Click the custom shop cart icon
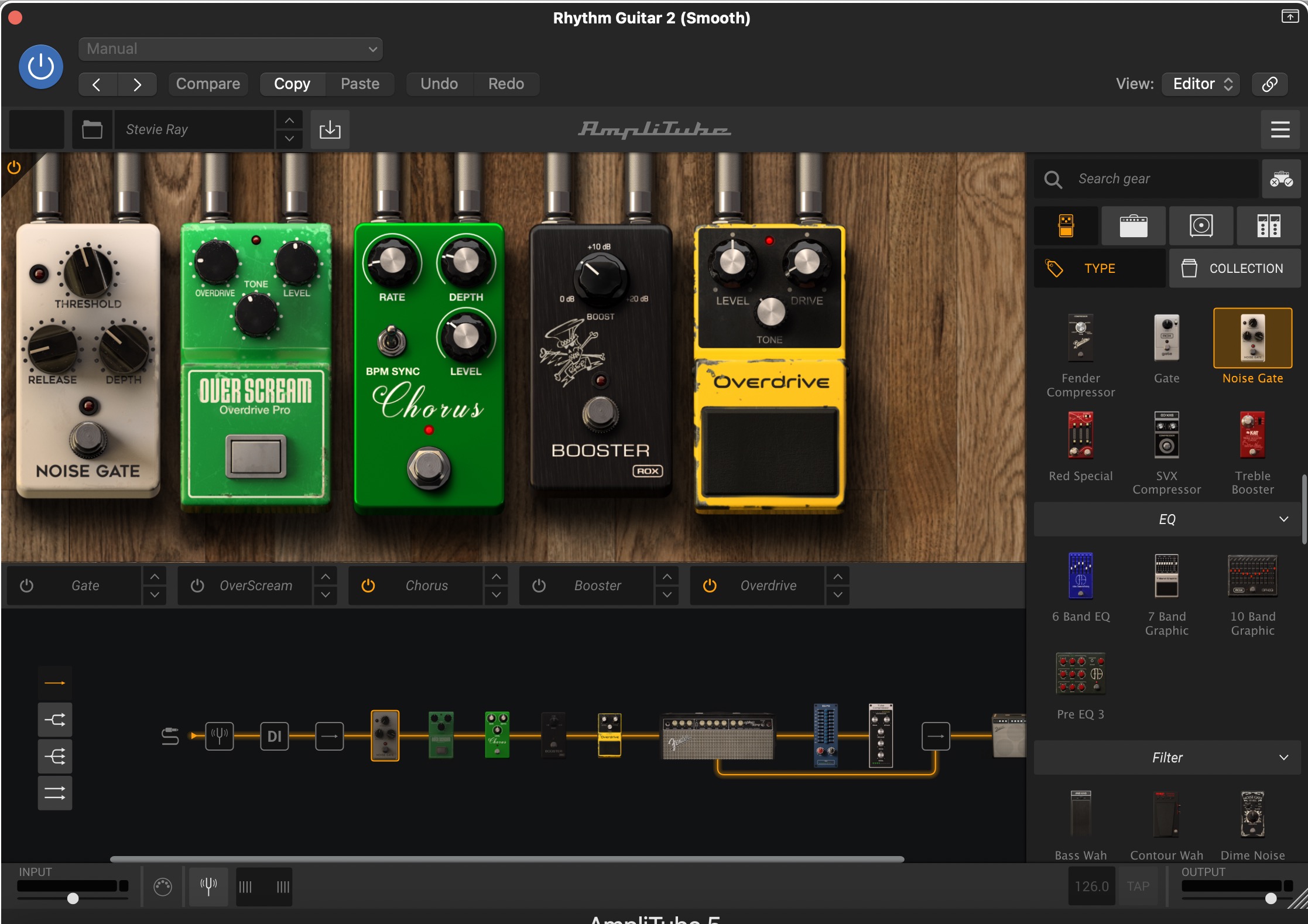Image resolution: width=1308 pixels, height=924 pixels. click(x=1281, y=179)
